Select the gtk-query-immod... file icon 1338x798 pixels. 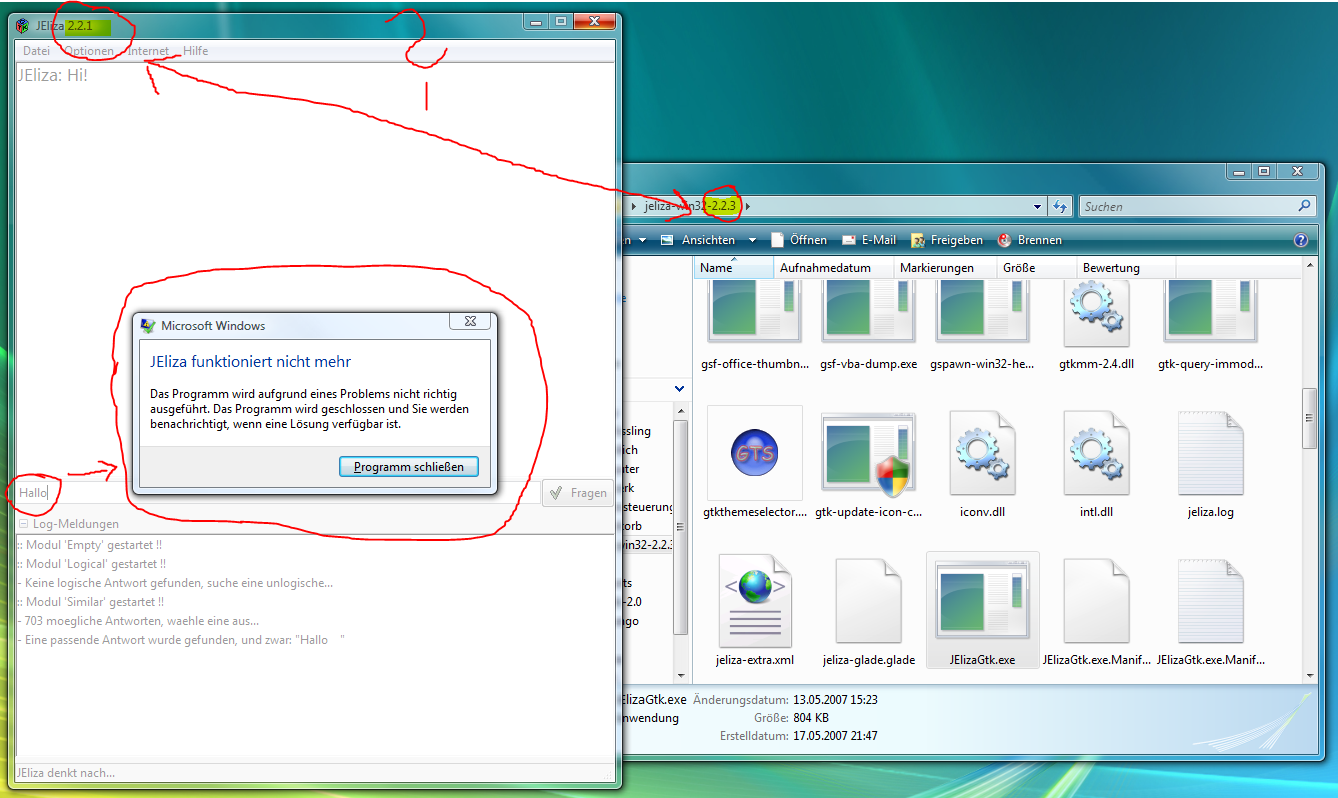point(1210,312)
